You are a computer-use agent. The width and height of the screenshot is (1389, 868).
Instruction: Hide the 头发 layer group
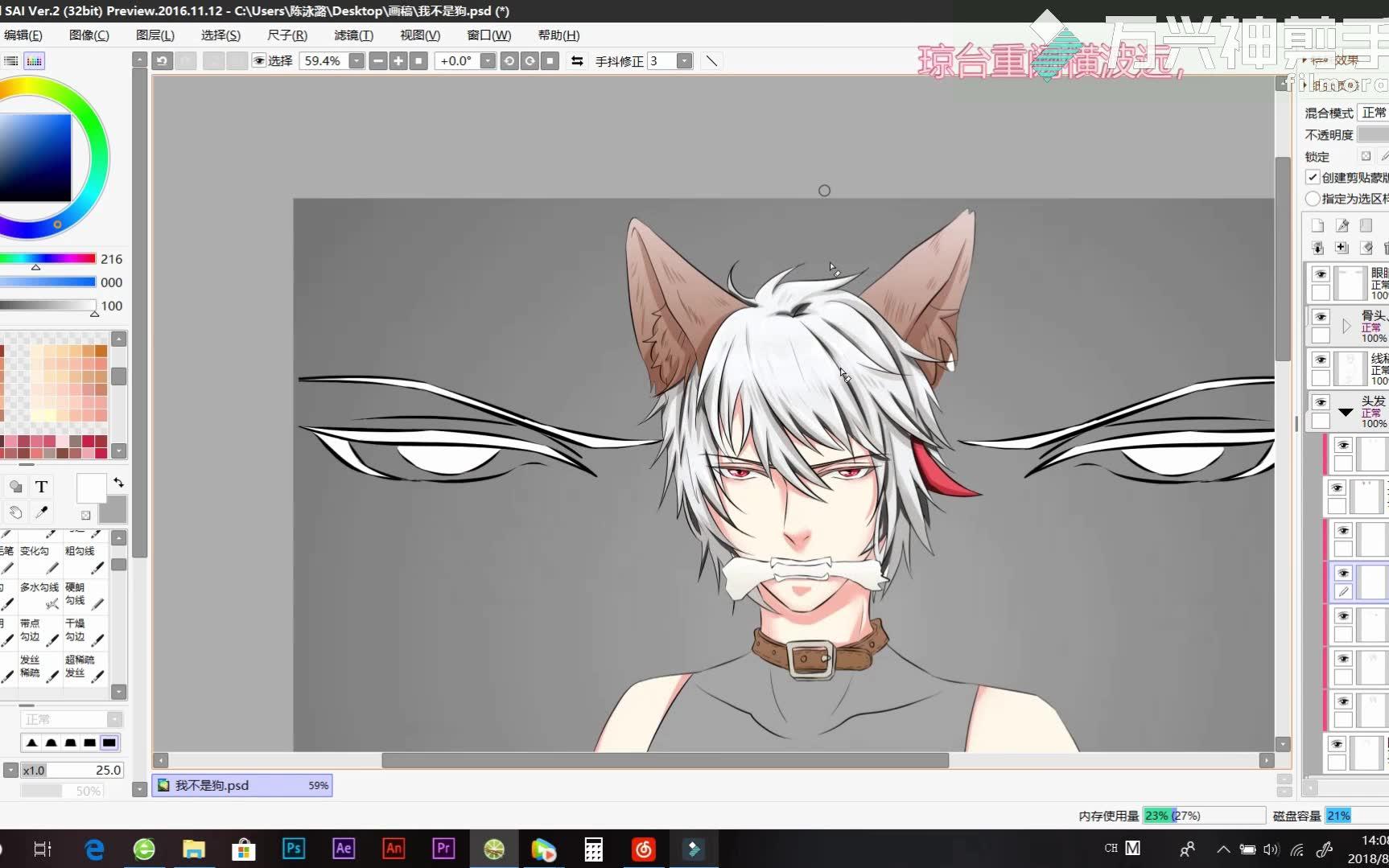point(1321,402)
